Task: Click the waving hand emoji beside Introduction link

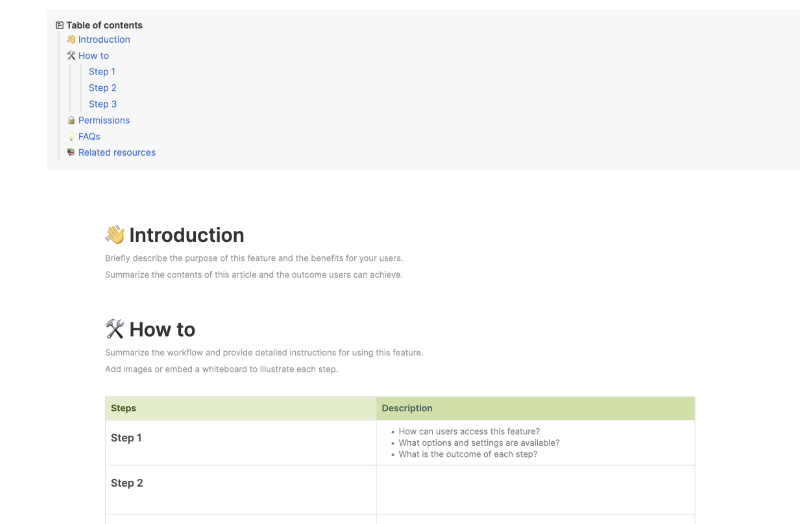Action: pyautogui.click(x=71, y=40)
